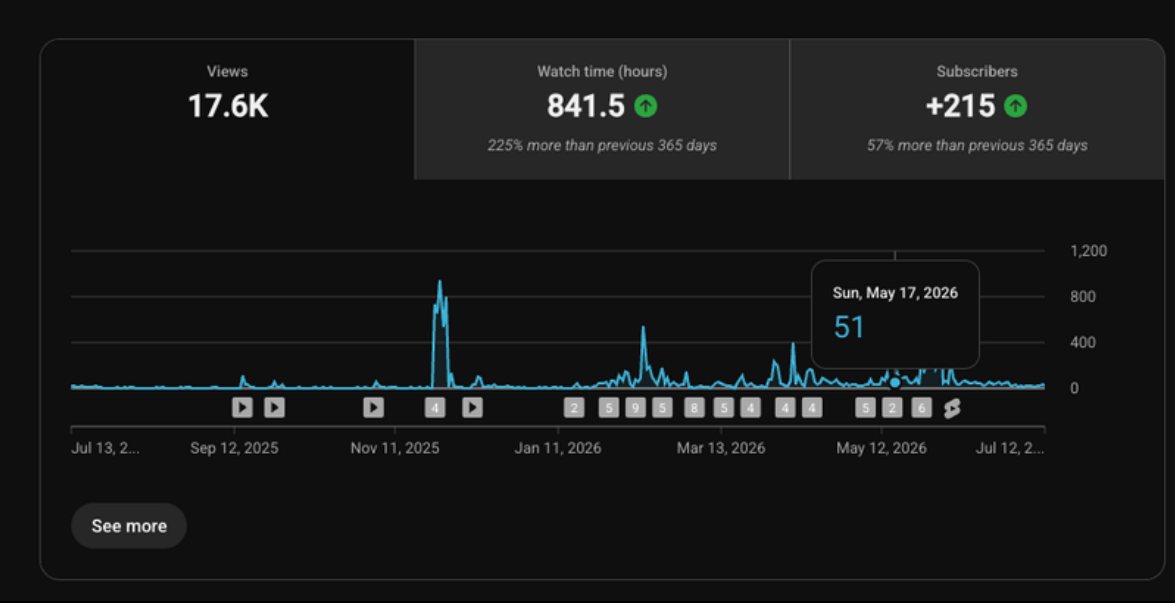
Task: Open the 4-videos marker under the November spike
Action: tap(435, 407)
